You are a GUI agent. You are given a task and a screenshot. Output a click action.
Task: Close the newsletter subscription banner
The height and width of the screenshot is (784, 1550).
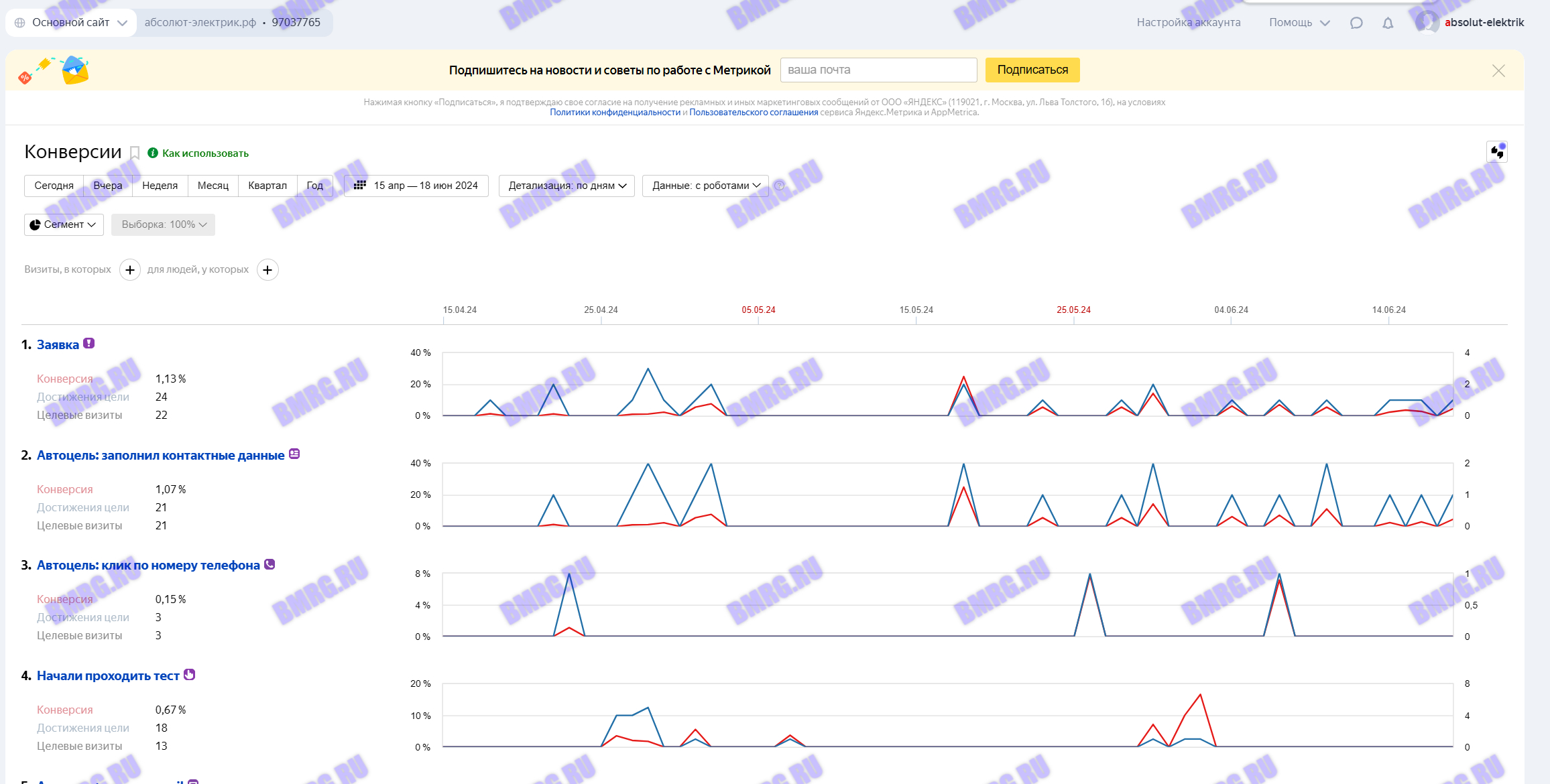coord(1498,70)
